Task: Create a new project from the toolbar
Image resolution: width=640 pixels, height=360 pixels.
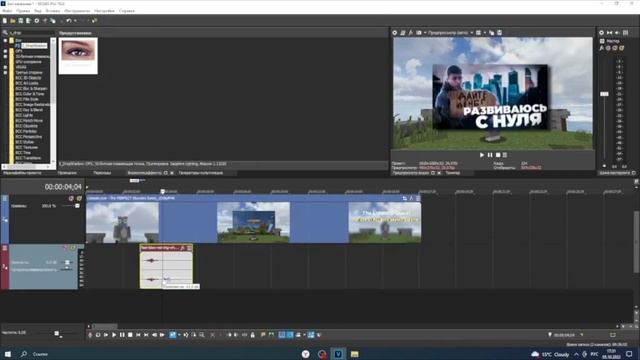Action: 5,21
